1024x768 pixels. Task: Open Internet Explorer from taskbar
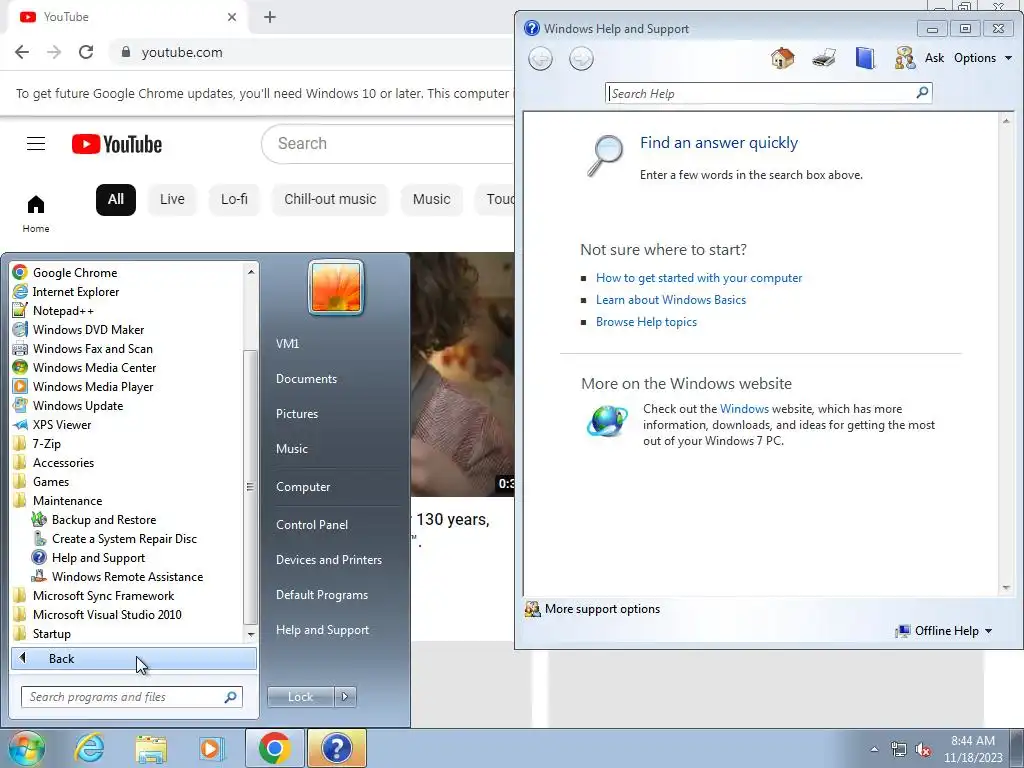point(89,748)
